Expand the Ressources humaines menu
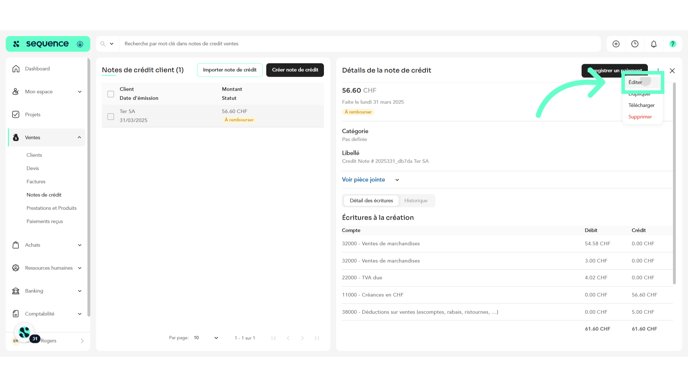 click(79, 268)
